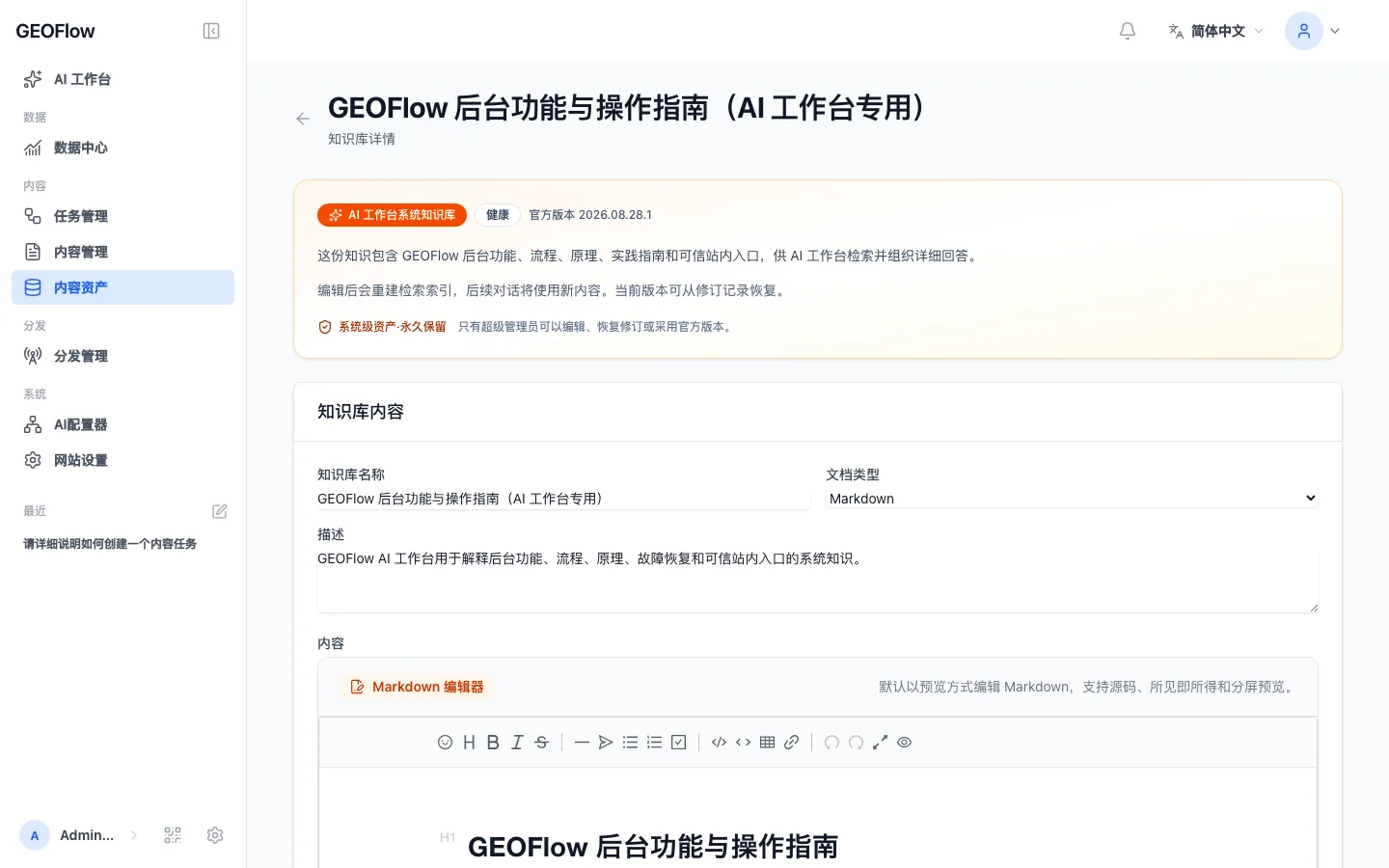
Task: Expand the user avatar menu
Action: 1313,31
